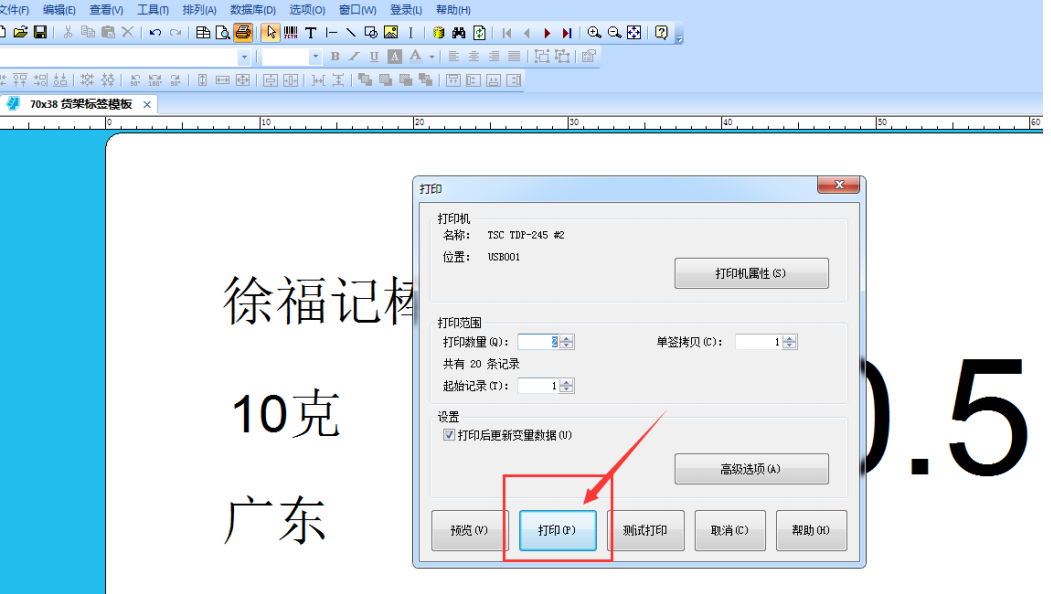
Task: Select justified text alignment
Action: (514, 56)
